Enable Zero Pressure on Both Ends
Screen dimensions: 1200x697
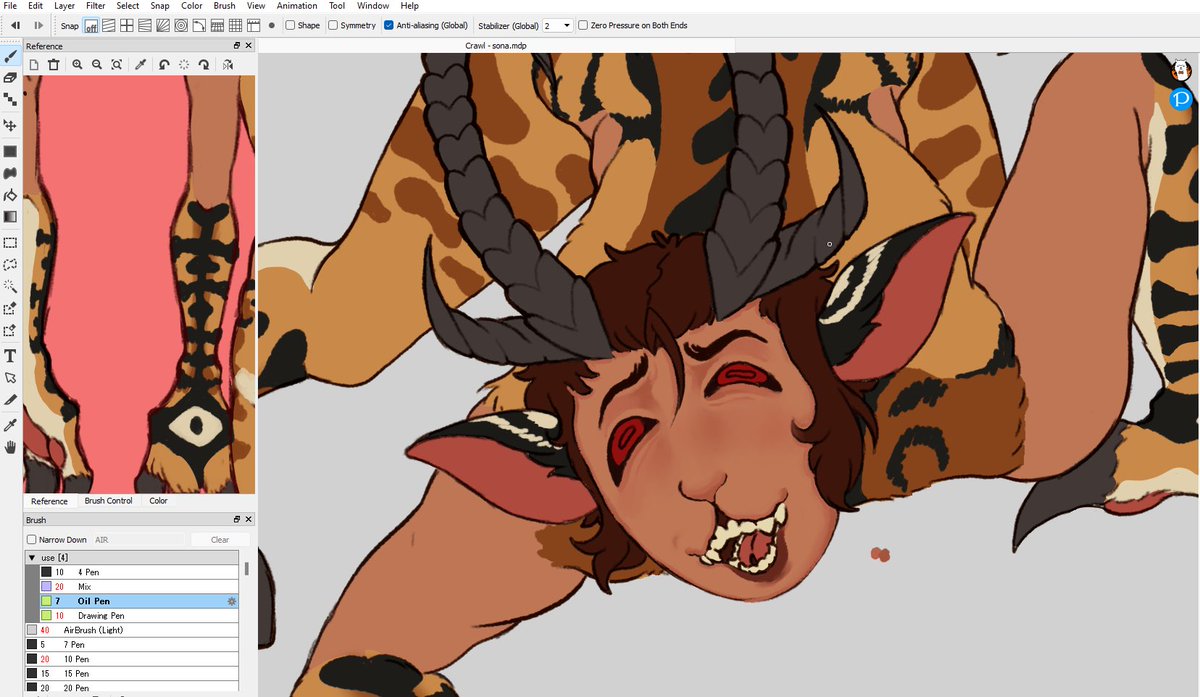(584, 25)
